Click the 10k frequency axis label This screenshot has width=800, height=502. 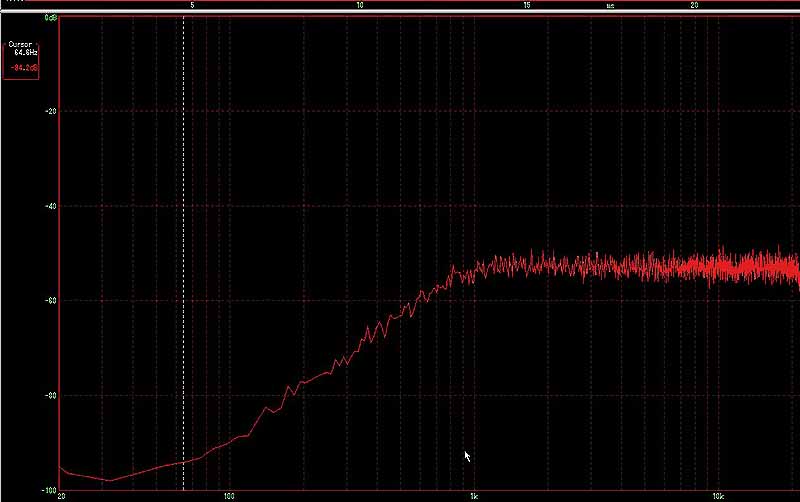point(717,496)
